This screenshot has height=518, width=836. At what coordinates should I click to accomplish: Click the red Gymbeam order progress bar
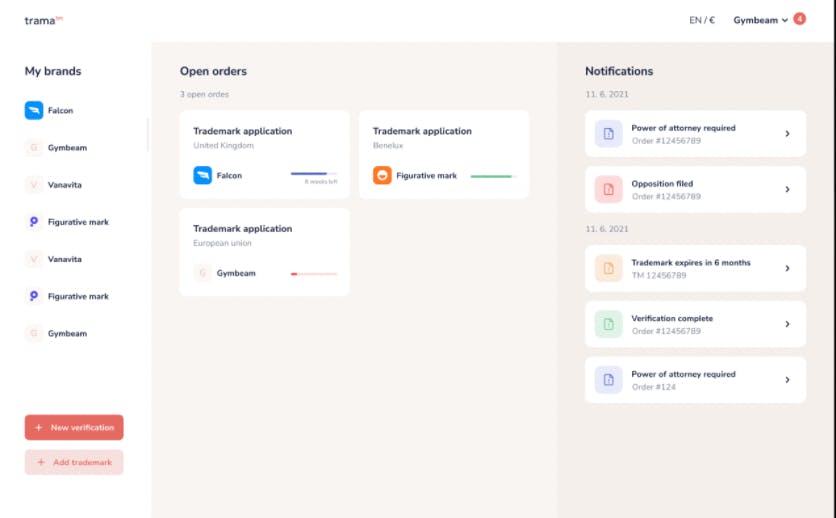pos(314,274)
